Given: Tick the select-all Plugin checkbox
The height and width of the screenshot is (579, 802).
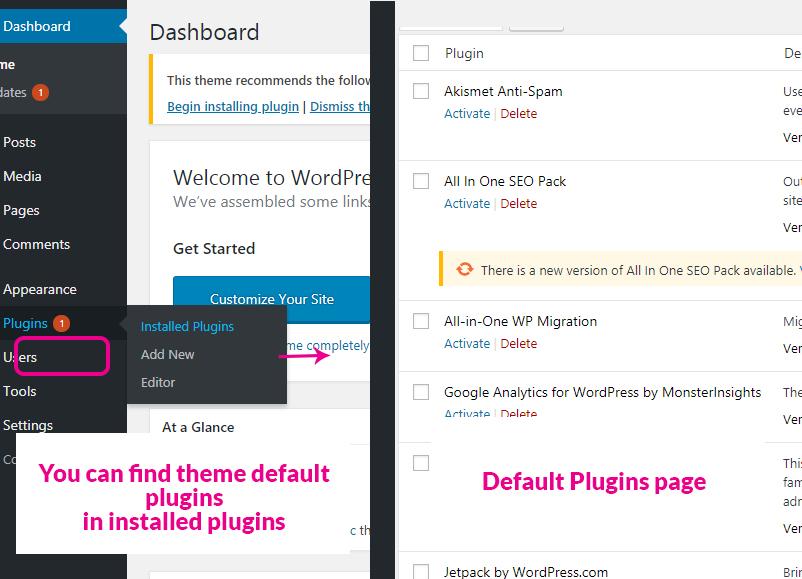Looking at the screenshot, I should click(x=421, y=53).
